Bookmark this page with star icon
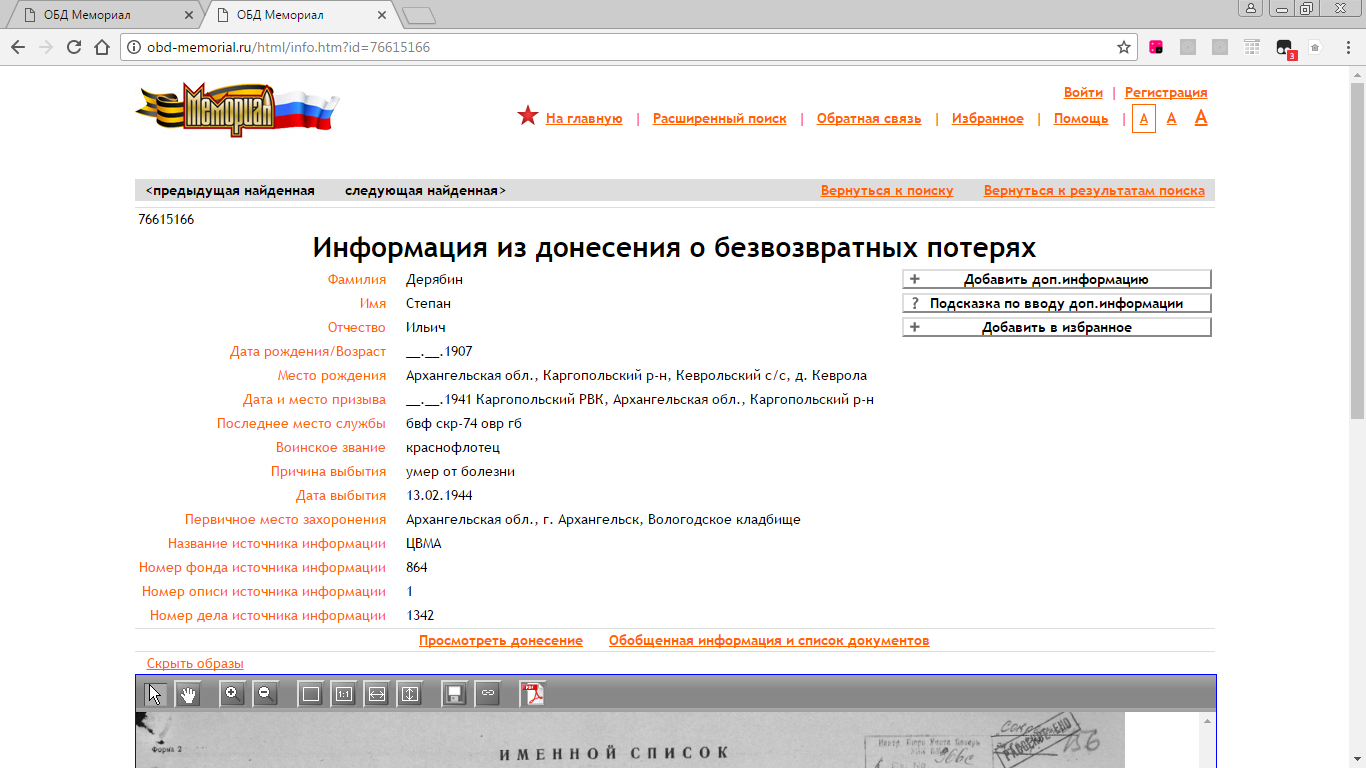Image resolution: width=1366 pixels, height=768 pixels. click(x=1124, y=47)
